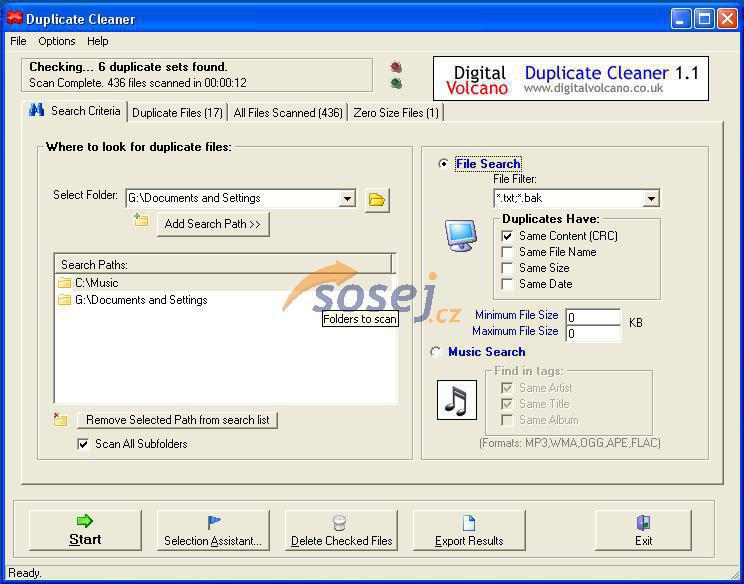Click the red status light indicator
744x584 pixels.
pos(396,67)
